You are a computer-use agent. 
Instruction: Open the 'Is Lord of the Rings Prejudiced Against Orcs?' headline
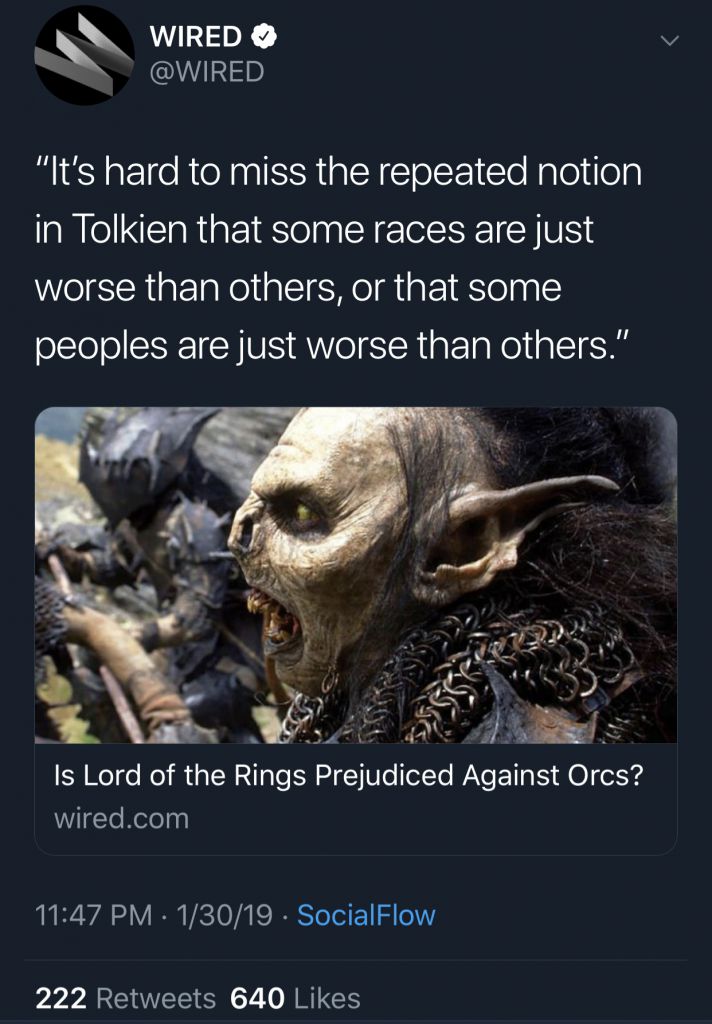(x=349, y=775)
